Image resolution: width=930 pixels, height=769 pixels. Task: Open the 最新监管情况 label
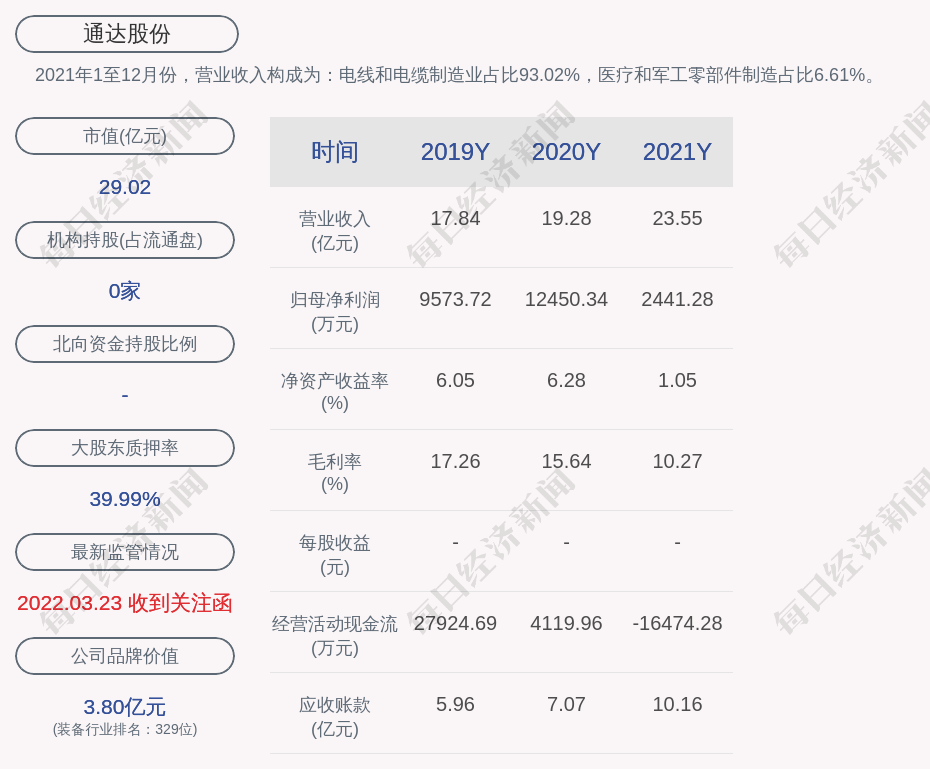[x=125, y=552]
